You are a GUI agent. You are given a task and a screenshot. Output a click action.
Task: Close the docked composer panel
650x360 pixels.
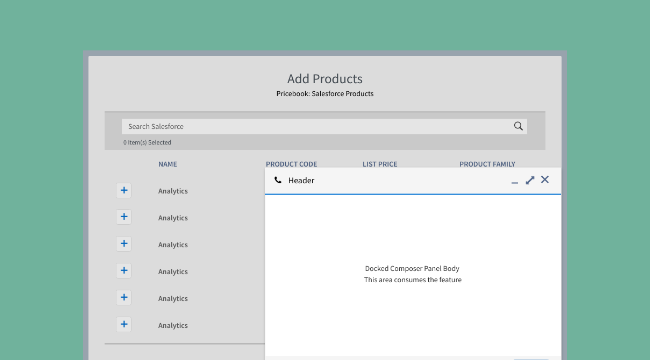(545, 180)
